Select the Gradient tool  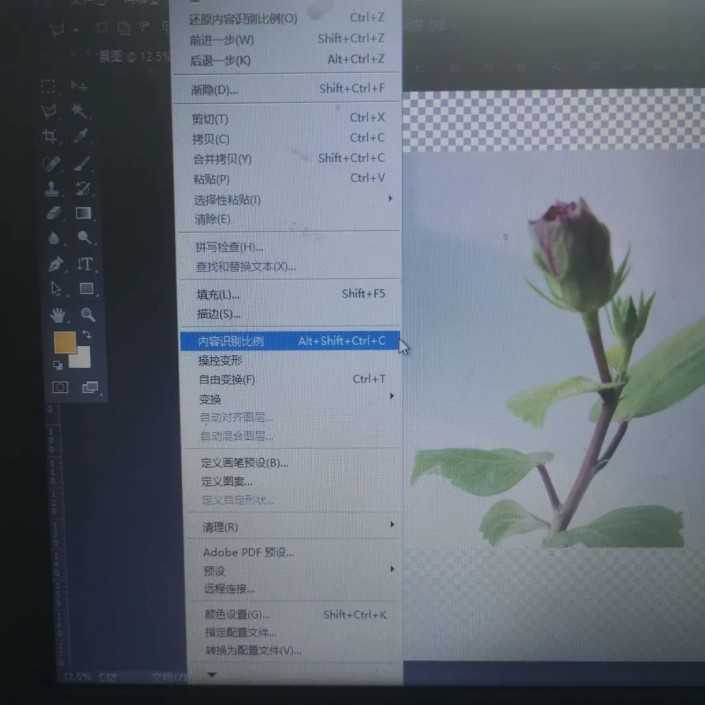(83, 213)
